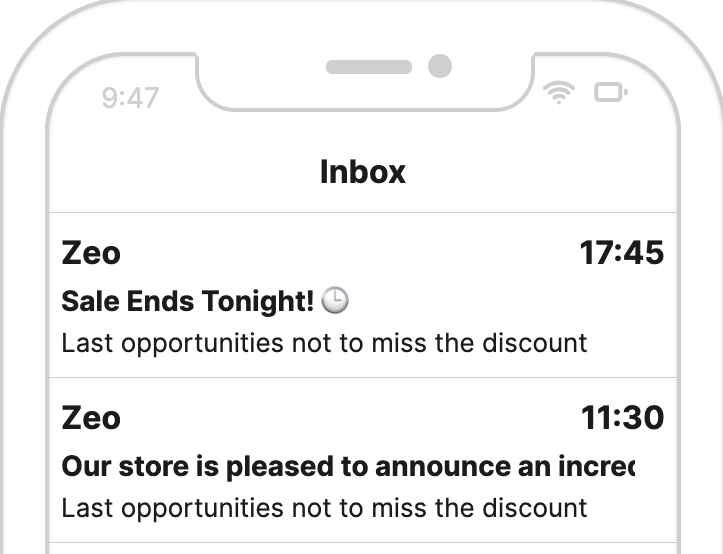Select first email's Last opportunities preview text
Viewport: 723px width, 554px height.
(x=324, y=343)
